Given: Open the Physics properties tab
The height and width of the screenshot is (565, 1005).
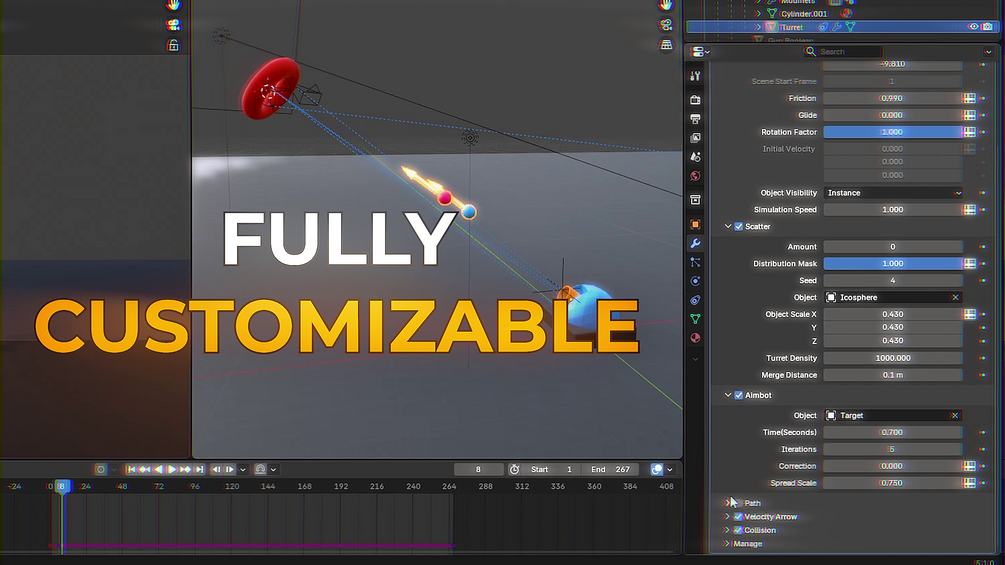Looking at the screenshot, I should pyautogui.click(x=695, y=281).
